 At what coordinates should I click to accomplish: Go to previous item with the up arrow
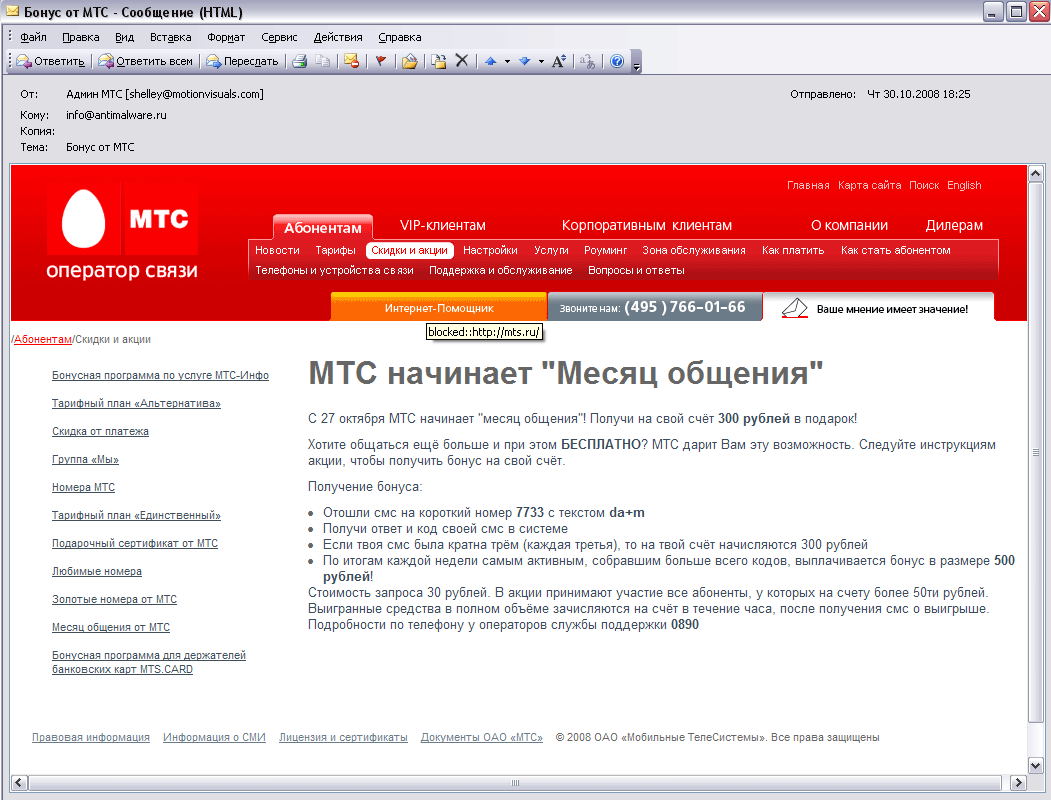(x=491, y=61)
